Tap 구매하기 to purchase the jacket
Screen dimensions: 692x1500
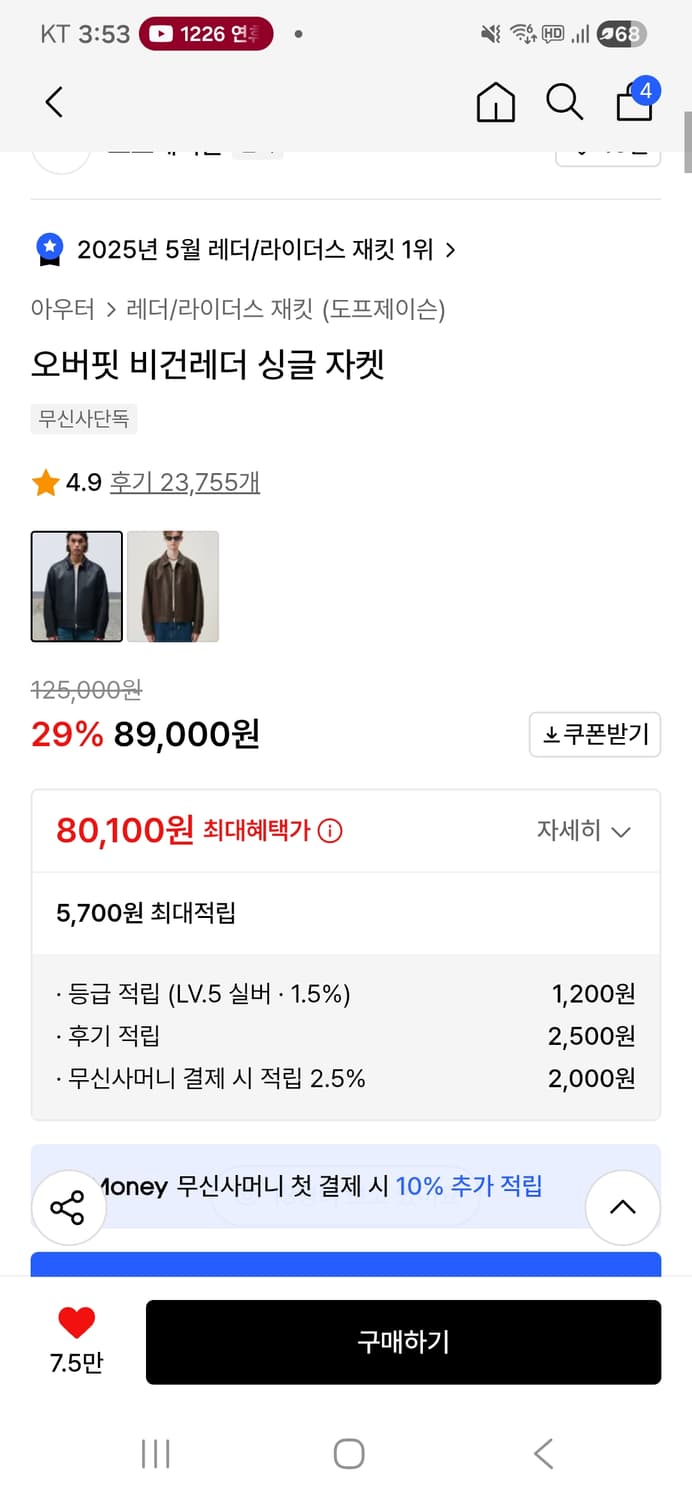(403, 1342)
